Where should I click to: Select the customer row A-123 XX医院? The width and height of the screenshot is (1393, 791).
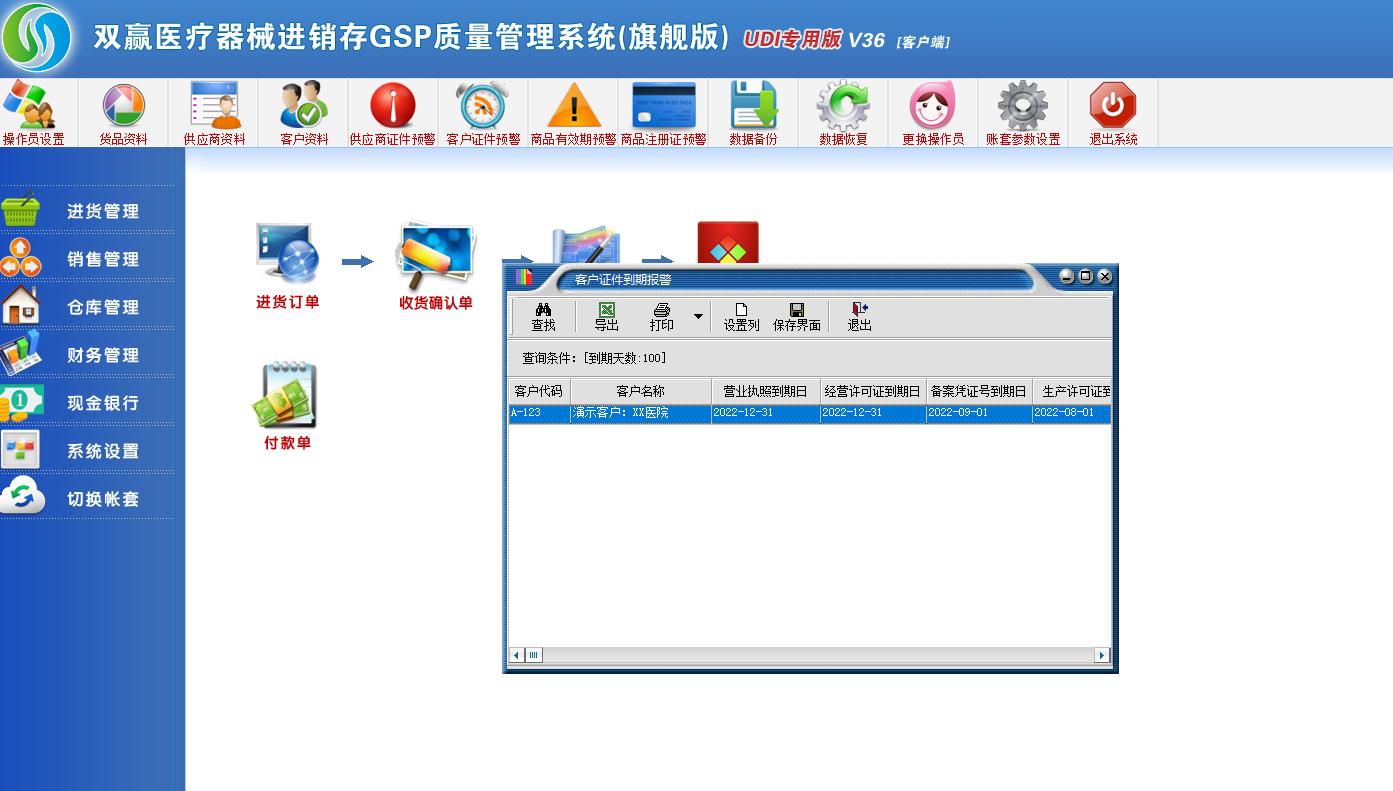pos(700,412)
